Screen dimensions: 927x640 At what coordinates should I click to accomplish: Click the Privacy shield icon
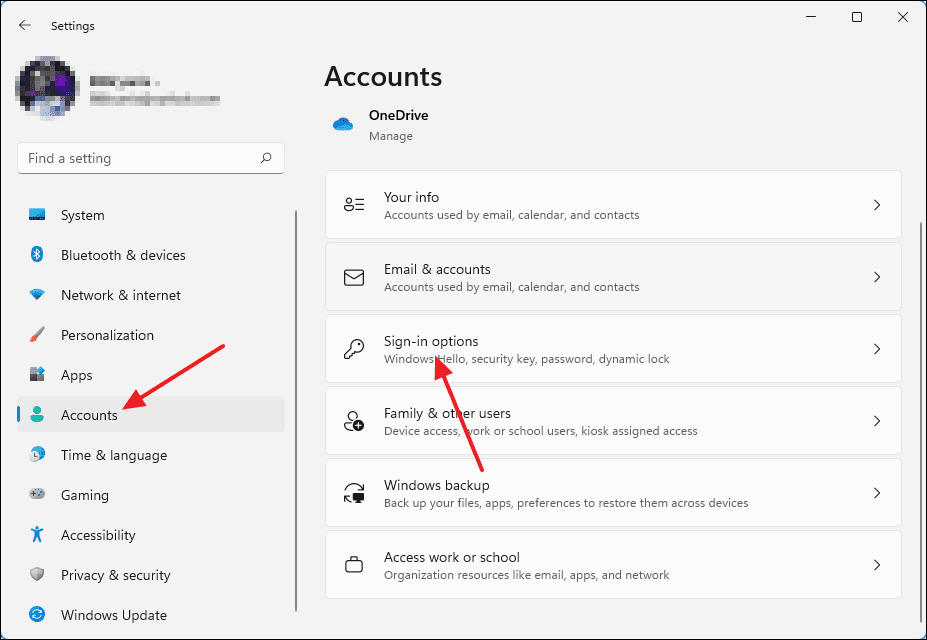pyautogui.click(x=37, y=574)
